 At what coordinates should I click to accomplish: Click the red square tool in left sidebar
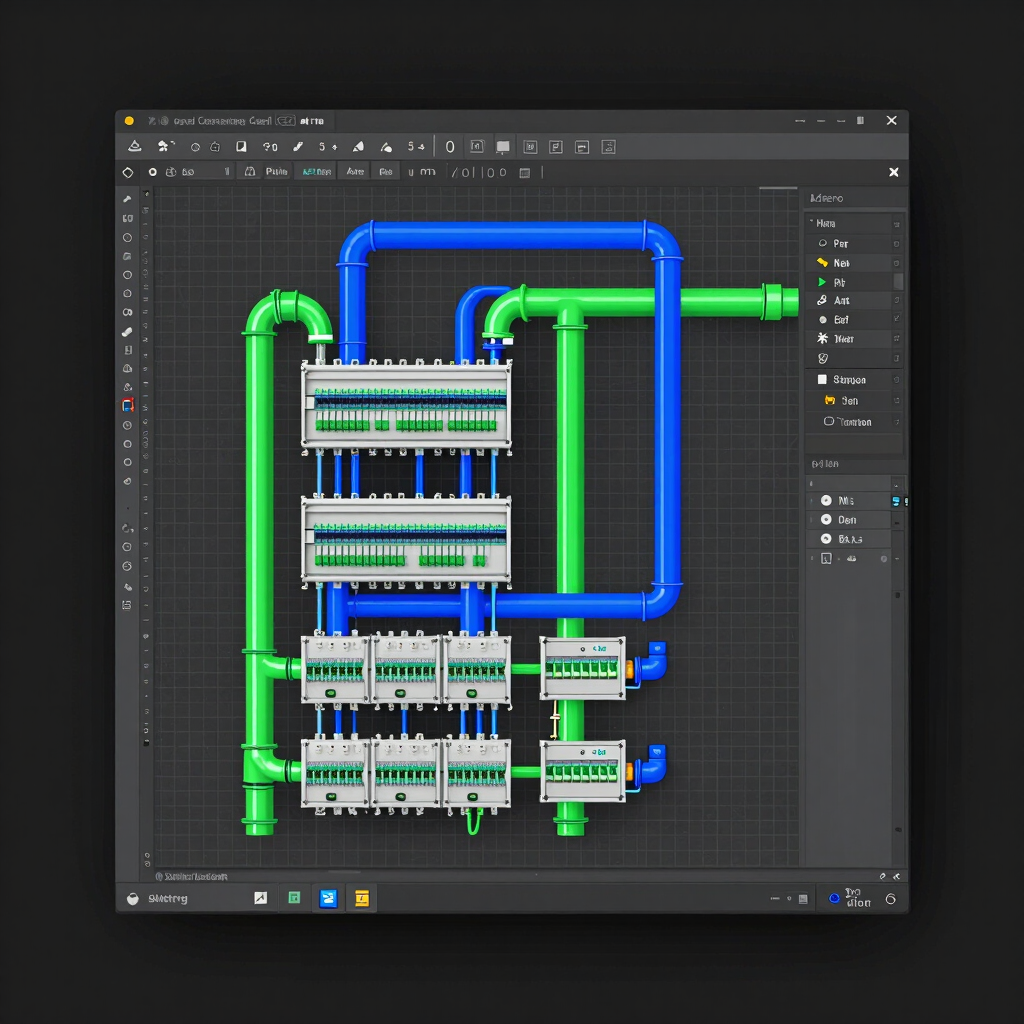pos(128,406)
